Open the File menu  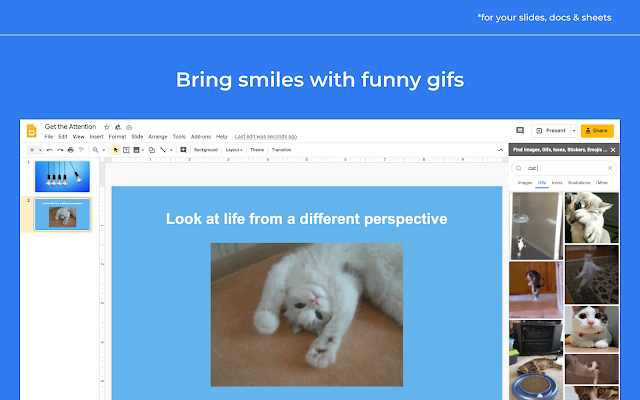click(49, 137)
